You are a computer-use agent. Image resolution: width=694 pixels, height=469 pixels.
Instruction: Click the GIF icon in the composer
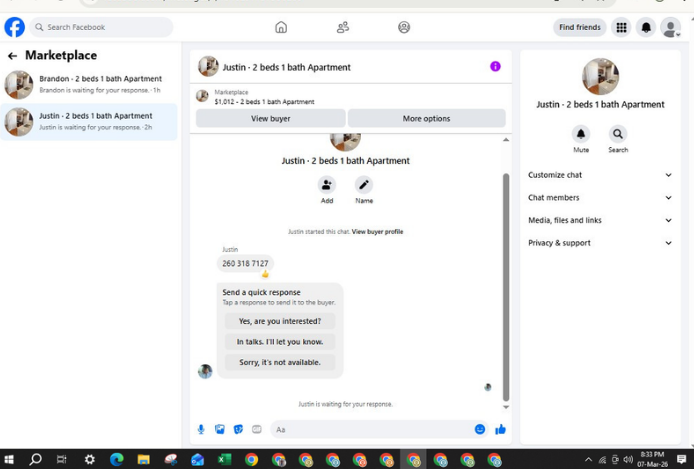[257, 429]
